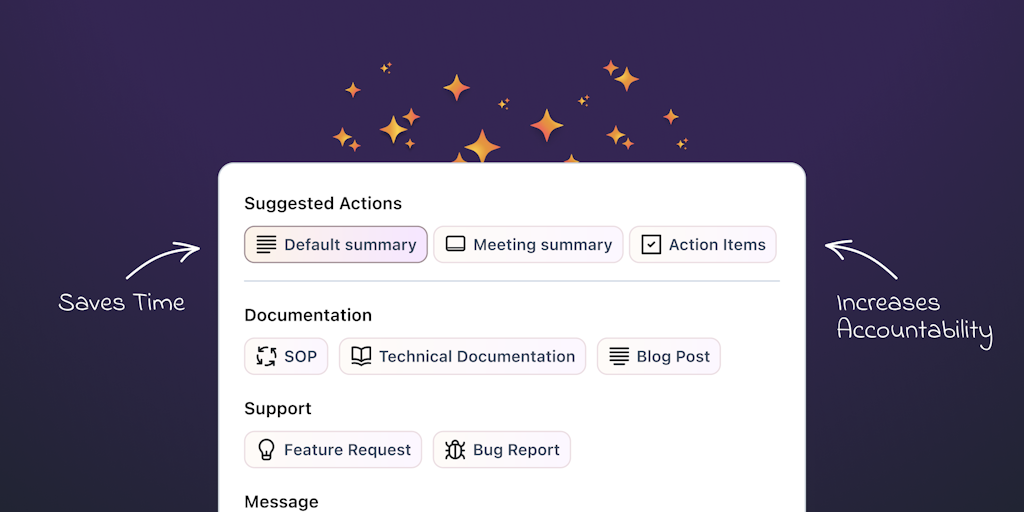Click the screen icon on Meeting summary
Viewport: 1024px width, 512px height.
(455, 244)
